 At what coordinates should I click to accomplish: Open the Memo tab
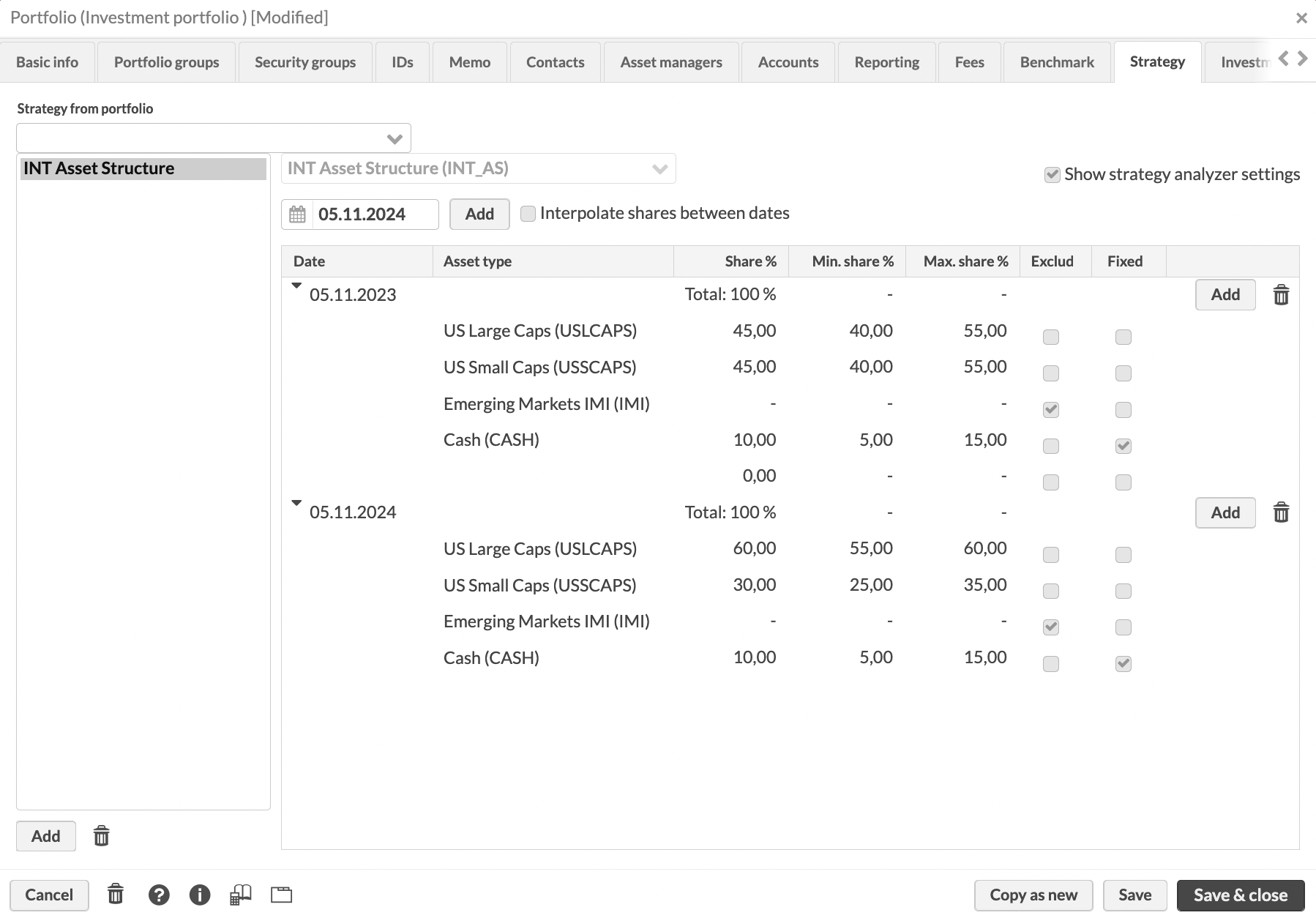pyautogui.click(x=470, y=62)
